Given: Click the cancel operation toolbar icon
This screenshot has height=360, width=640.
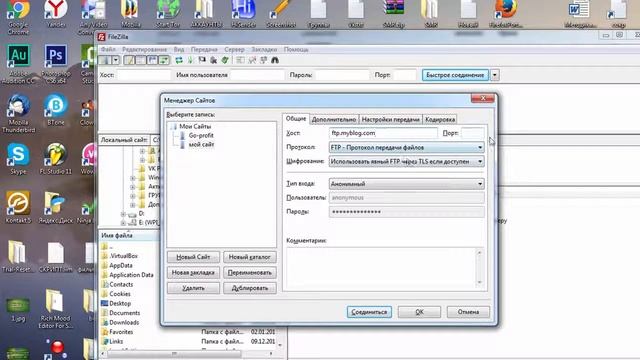Looking at the screenshot, I should [x=202, y=60].
